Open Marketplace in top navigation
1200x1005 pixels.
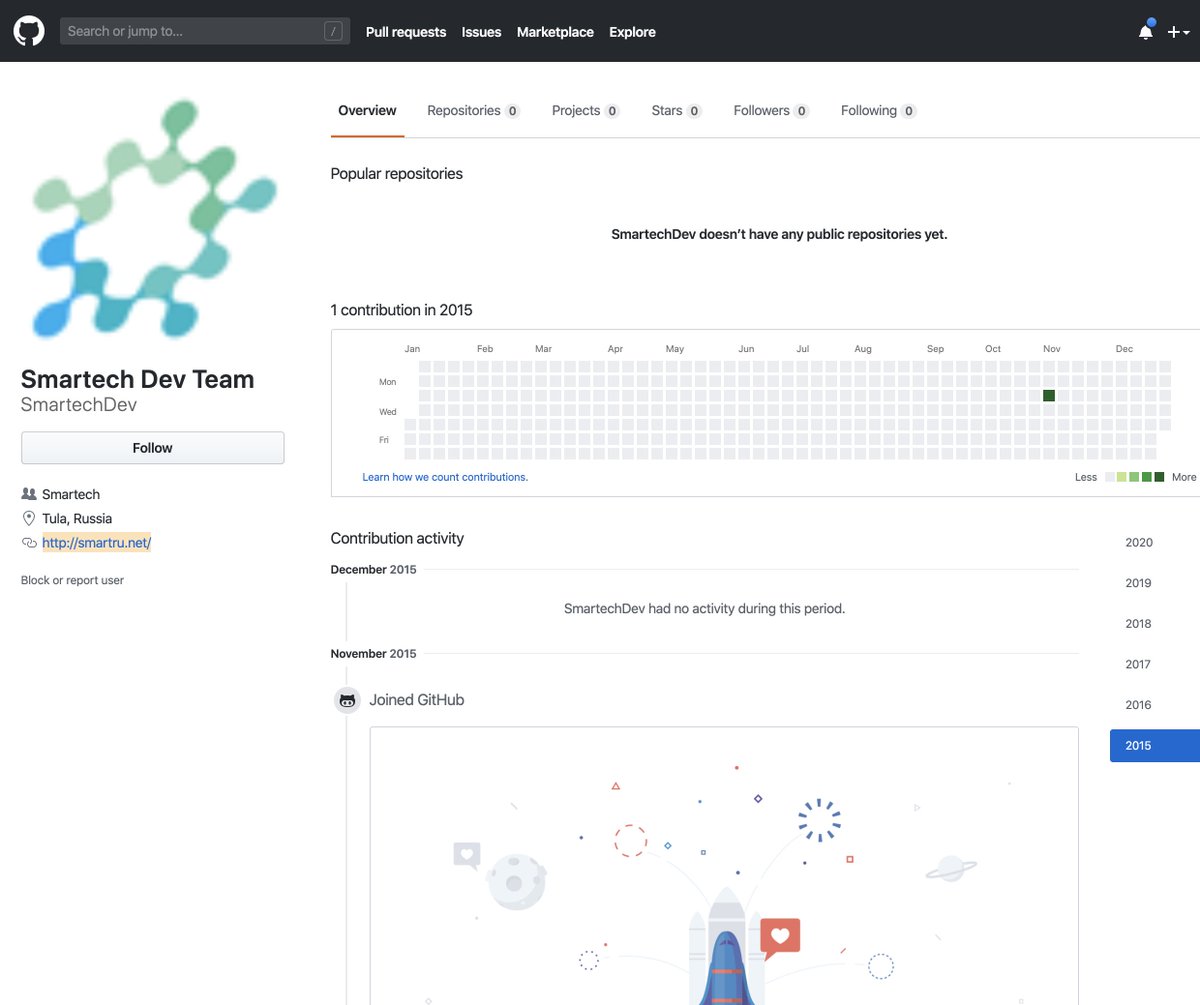point(555,32)
